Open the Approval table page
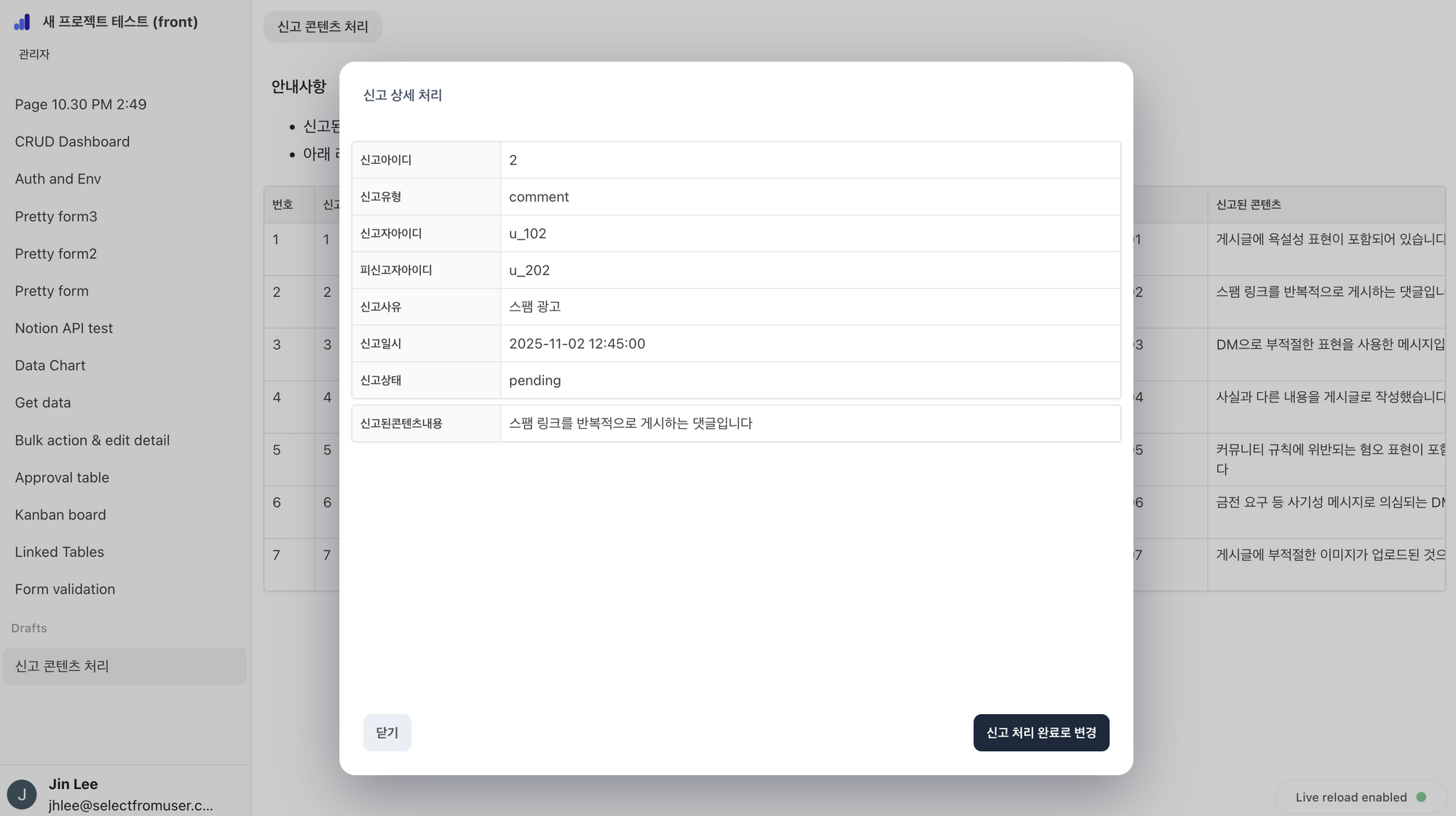Screen dimensions: 1456x816 pos(62,477)
